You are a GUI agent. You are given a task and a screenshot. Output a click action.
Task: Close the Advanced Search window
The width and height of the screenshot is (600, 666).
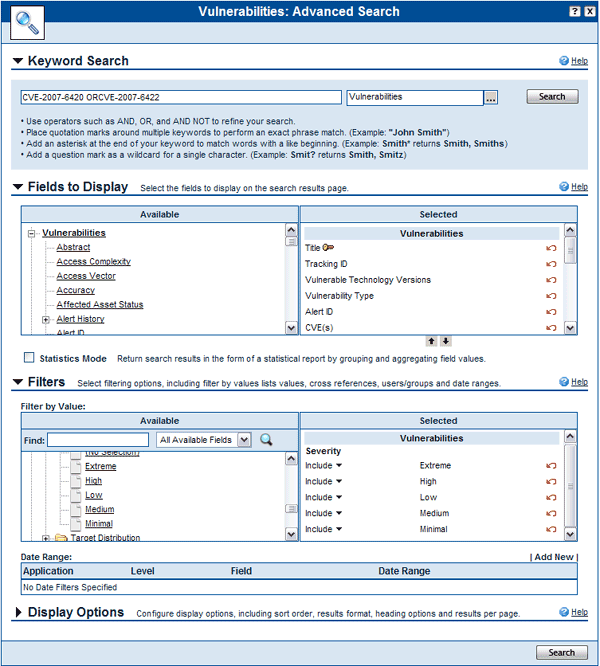pyautogui.click(x=590, y=11)
